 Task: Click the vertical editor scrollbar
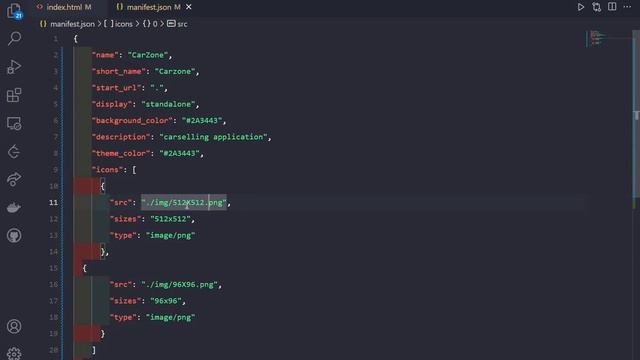coord(636,114)
